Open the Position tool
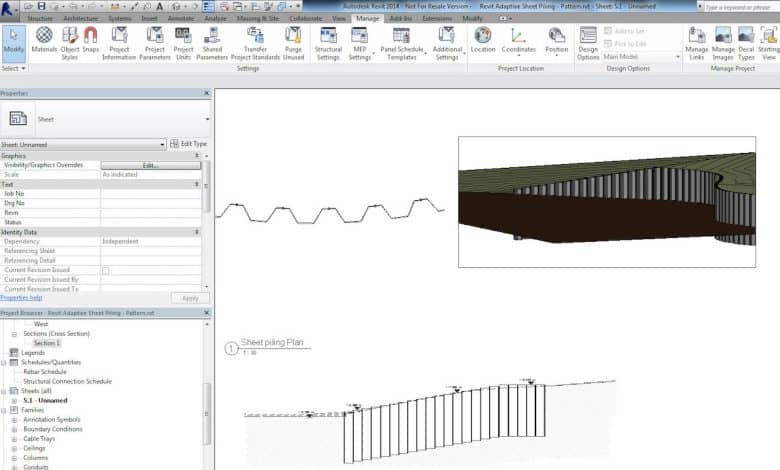This screenshot has height=470, width=780. (x=556, y=41)
